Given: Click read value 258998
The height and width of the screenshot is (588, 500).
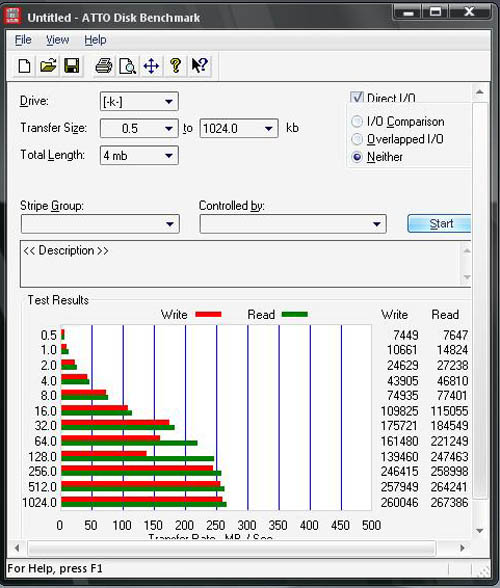Looking at the screenshot, I should [x=449, y=471].
